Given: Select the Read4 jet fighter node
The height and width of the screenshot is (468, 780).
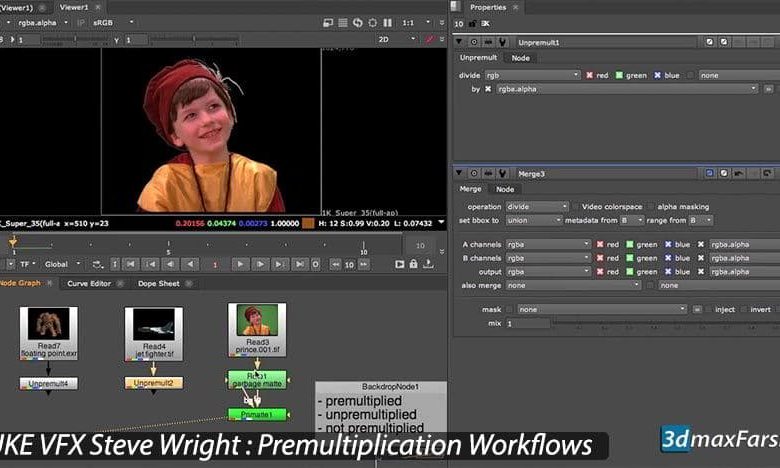Looking at the screenshot, I should tap(153, 334).
